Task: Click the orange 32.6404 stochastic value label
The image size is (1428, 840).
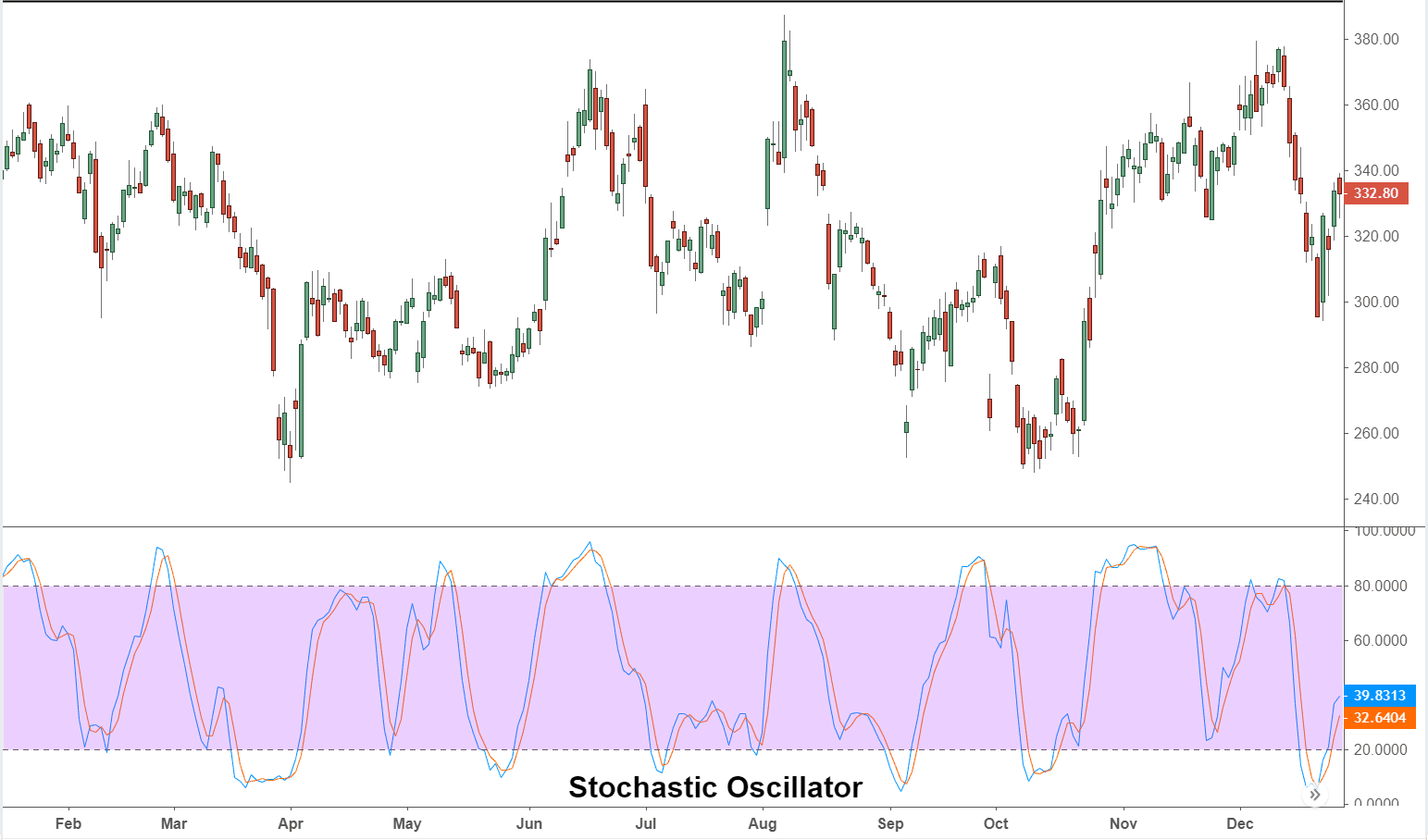Action: [x=1379, y=718]
